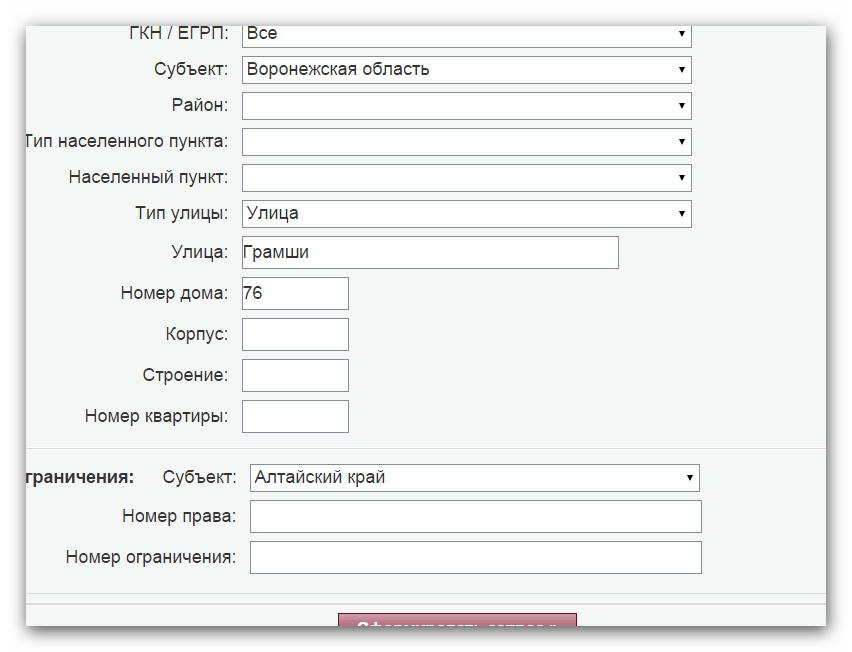Focus the Номер дома field with 76
This screenshot has height=652, width=852.
pyautogui.click(x=295, y=293)
